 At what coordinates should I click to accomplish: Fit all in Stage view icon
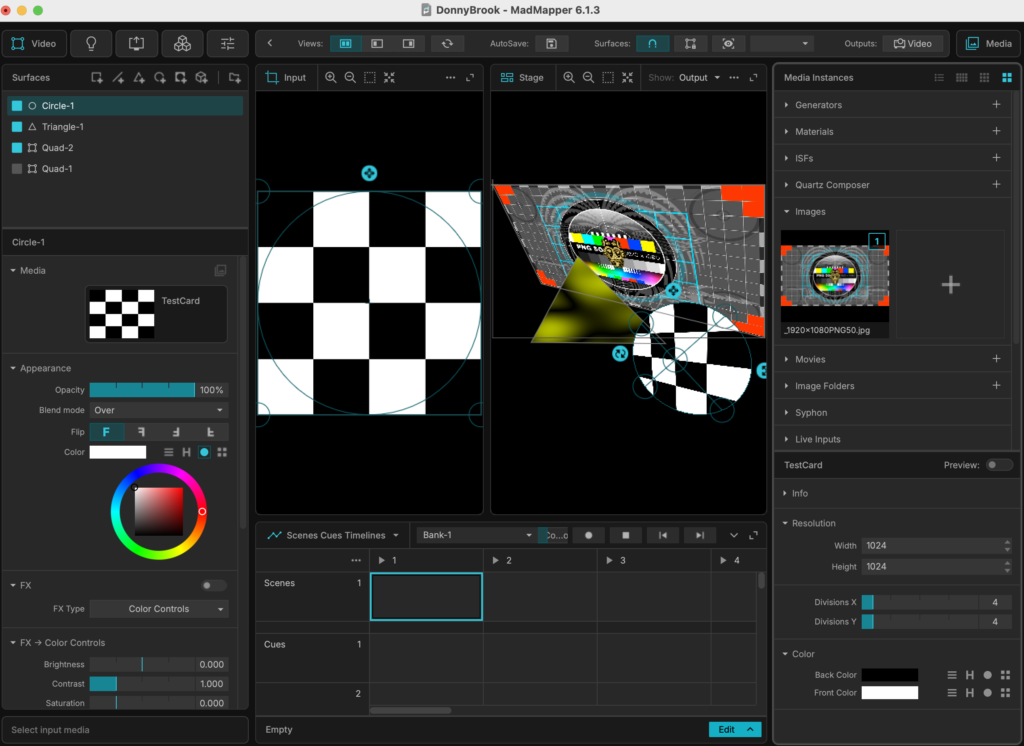point(628,77)
